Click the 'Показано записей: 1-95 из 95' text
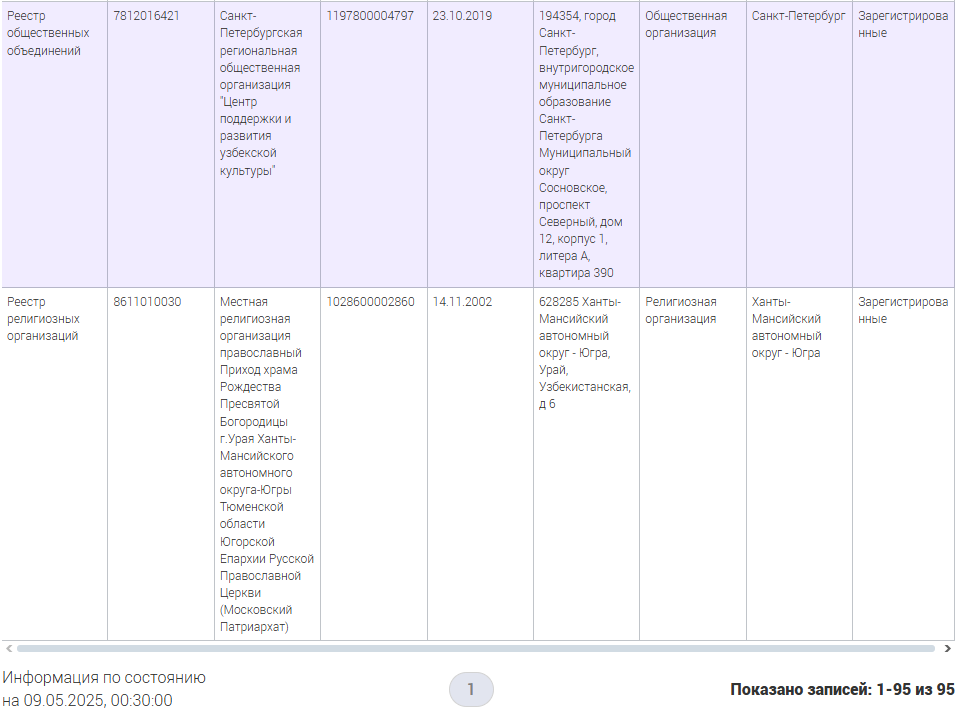The height and width of the screenshot is (716, 955). click(842, 690)
